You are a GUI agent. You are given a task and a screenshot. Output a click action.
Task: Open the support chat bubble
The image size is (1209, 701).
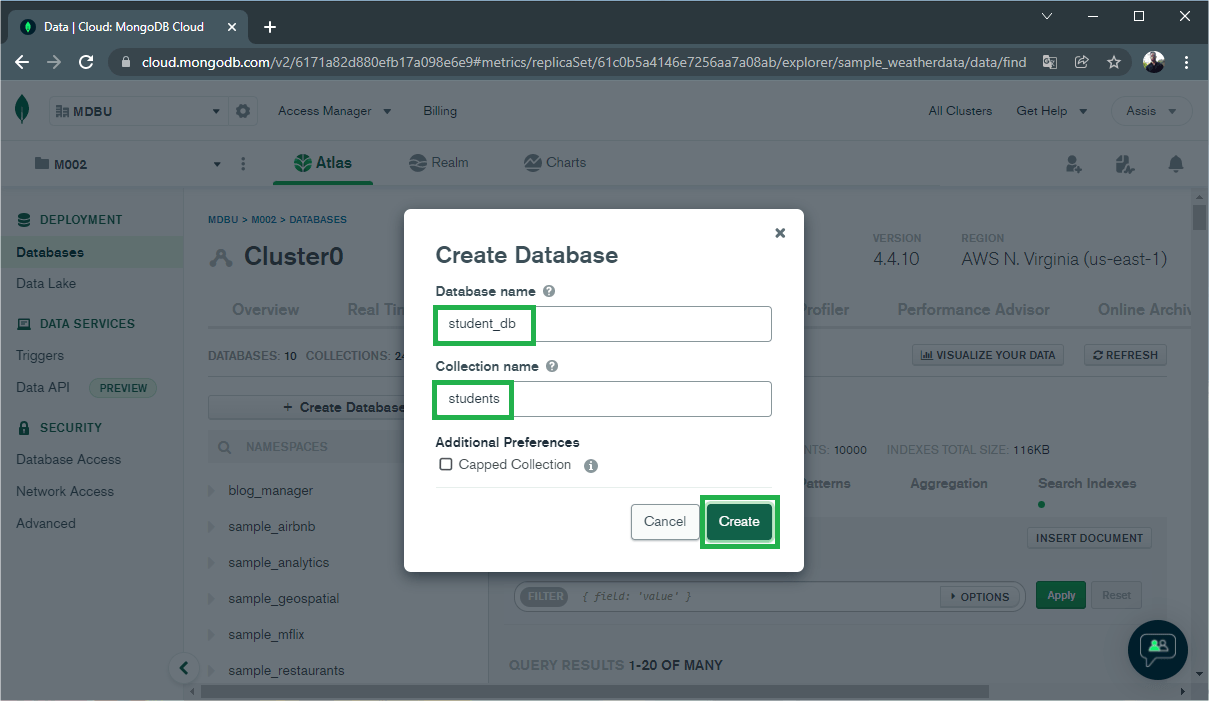(x=1158, y=650)
